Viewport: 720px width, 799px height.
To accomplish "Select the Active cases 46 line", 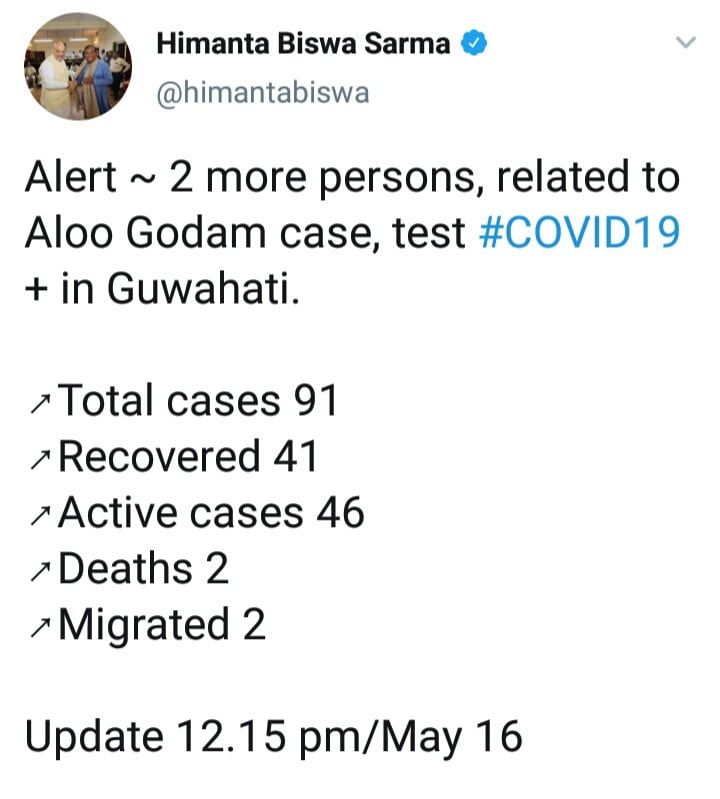I will tap(211, 513).
